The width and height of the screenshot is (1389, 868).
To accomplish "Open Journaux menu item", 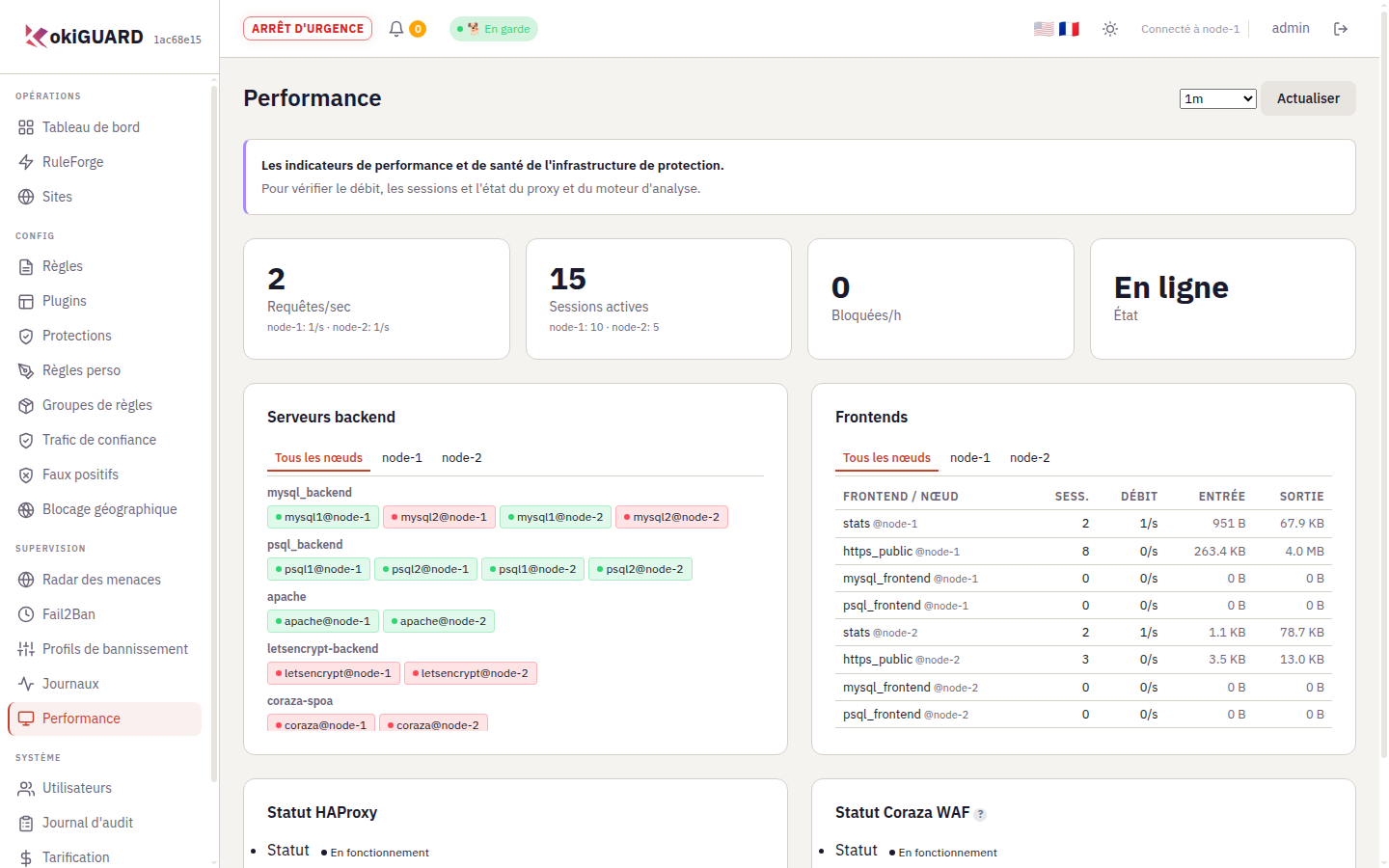I will coord(104,684).
